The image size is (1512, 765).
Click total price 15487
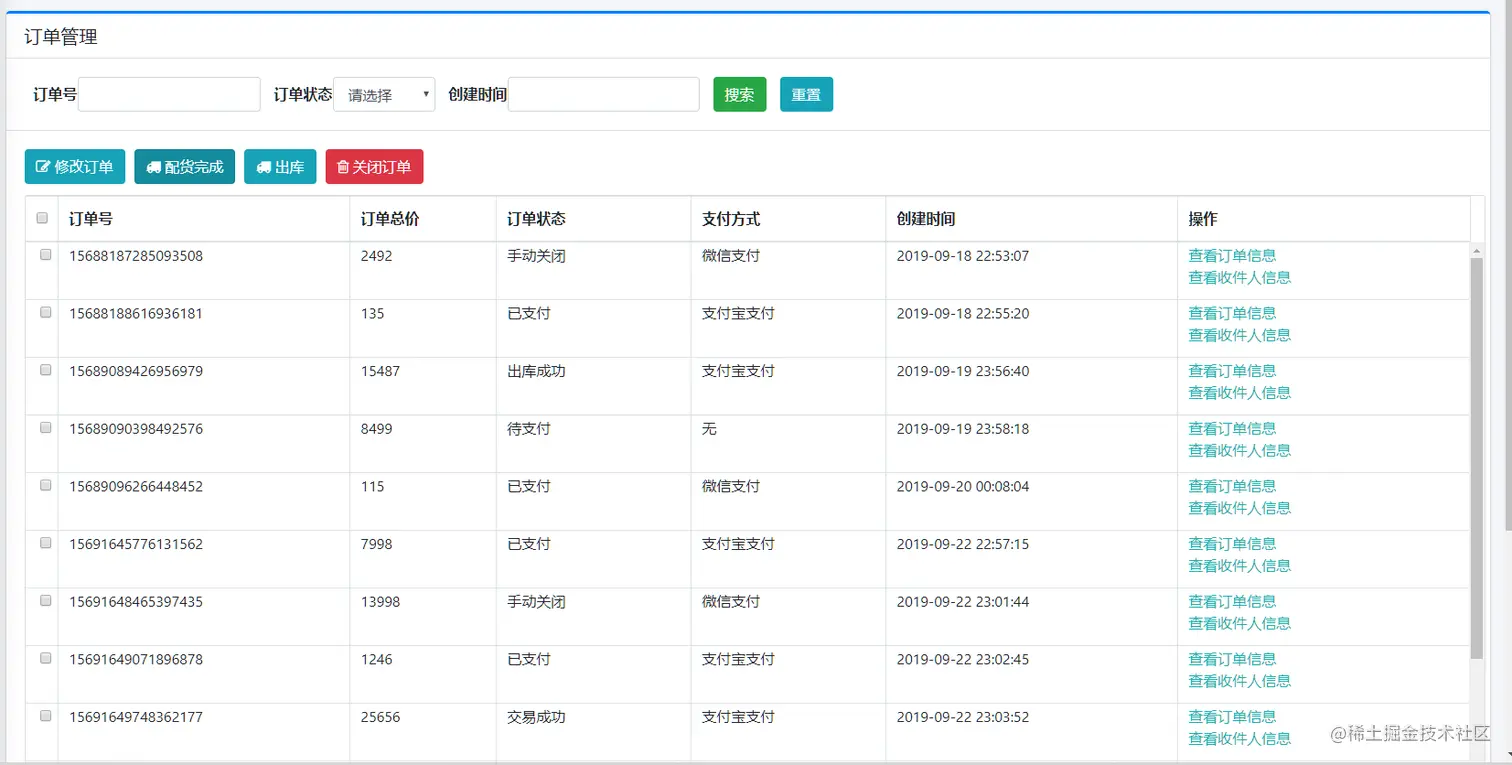pos(380,371)
